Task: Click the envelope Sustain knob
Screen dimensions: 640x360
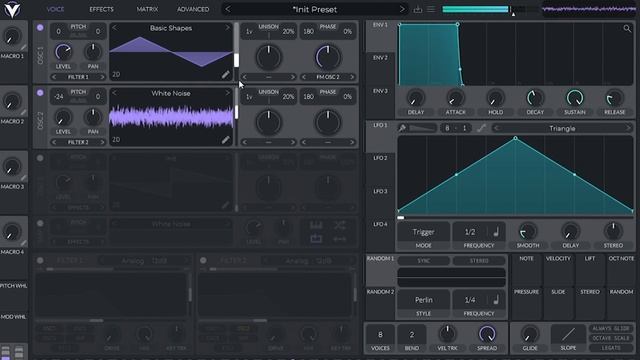Action: 575,98
